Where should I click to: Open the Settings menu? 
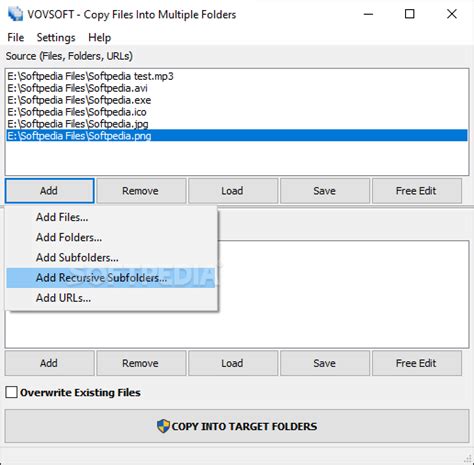click(56, 37)
